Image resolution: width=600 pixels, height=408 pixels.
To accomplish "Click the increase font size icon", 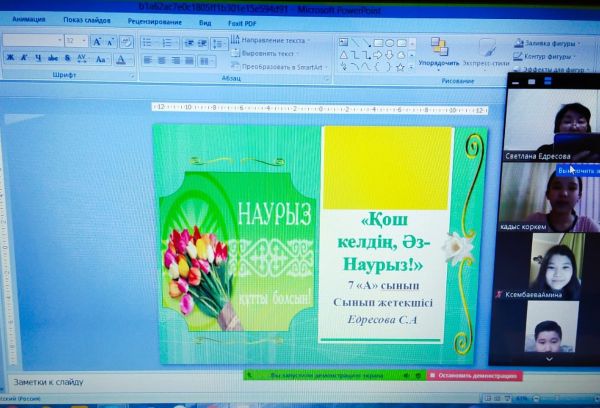I will click(x=98, y=41).
